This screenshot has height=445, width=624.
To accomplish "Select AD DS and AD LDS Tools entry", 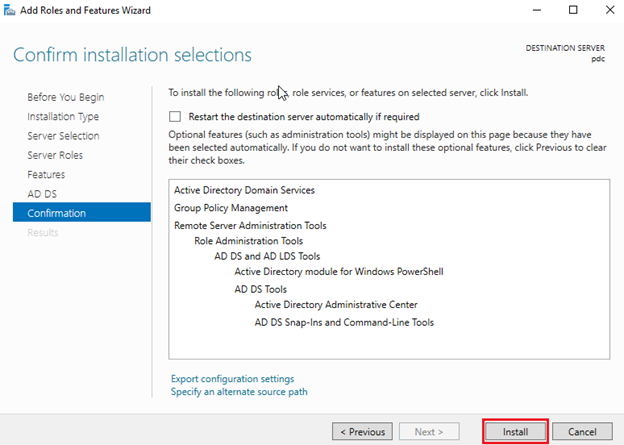I will click(267, 256).
